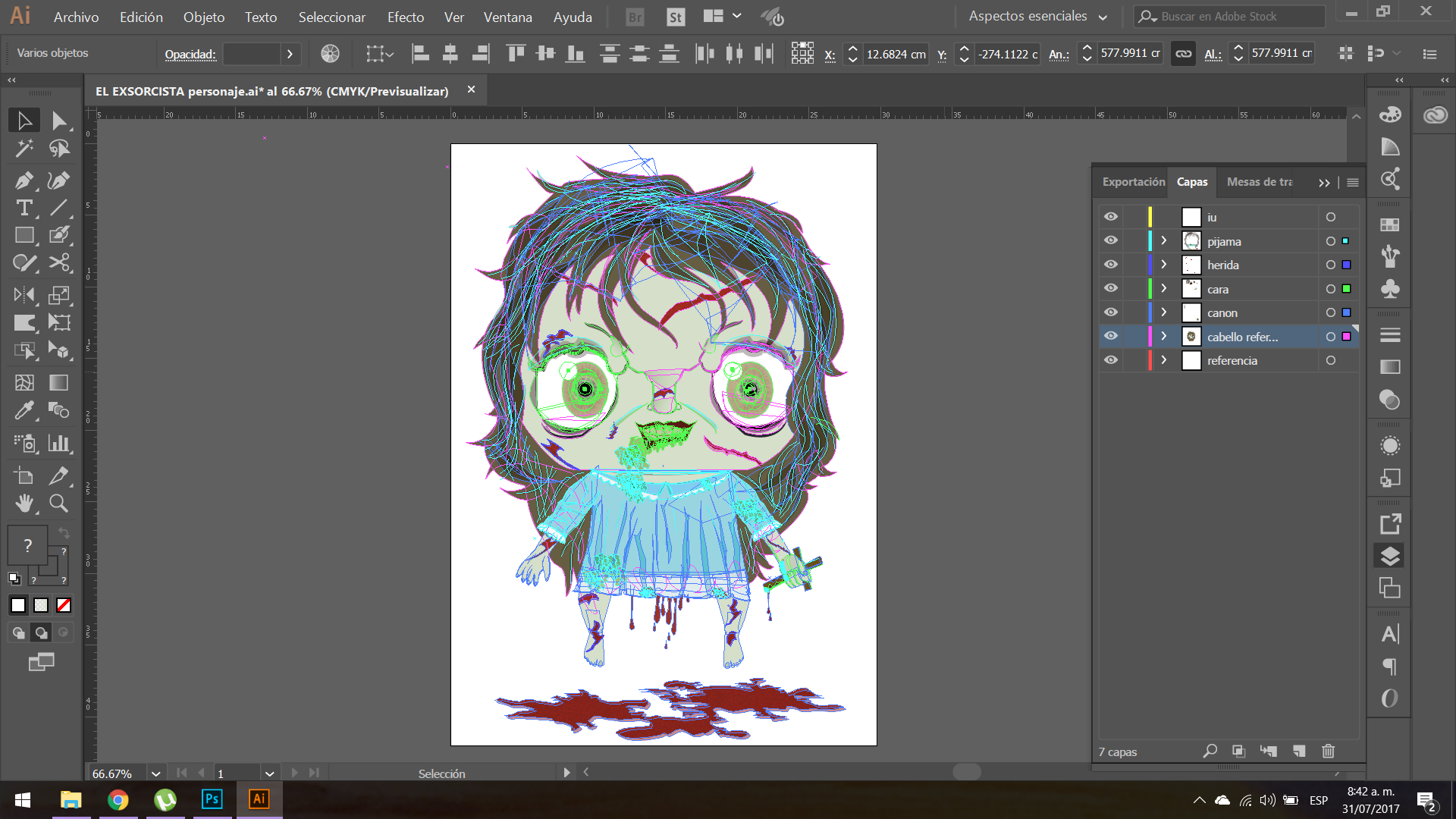Select the Line Segment tool
1456x819 pixels.
[59, 208]
